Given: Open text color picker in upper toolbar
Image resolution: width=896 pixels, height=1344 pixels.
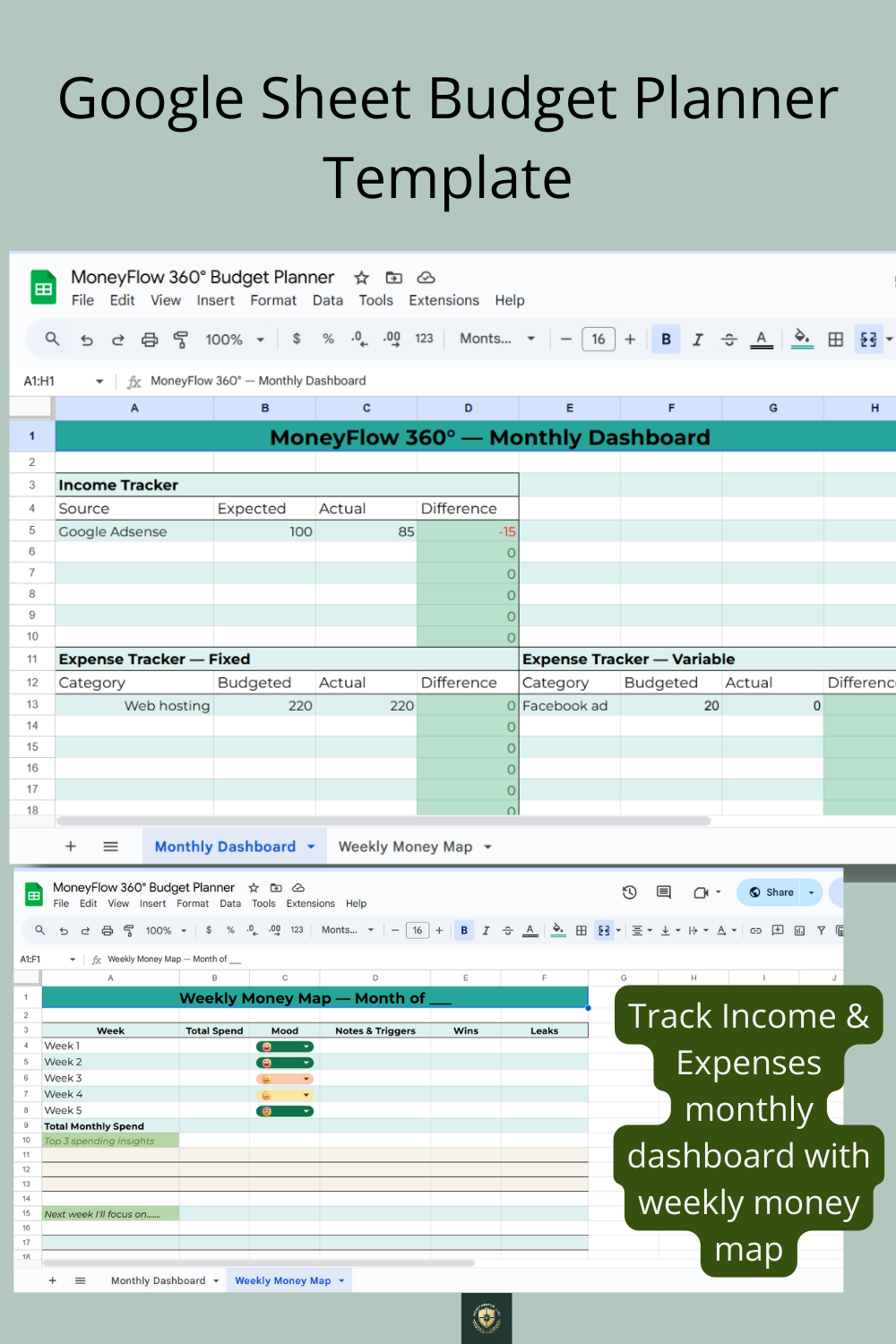Looking at the screenshot, I should pos(762,339).
